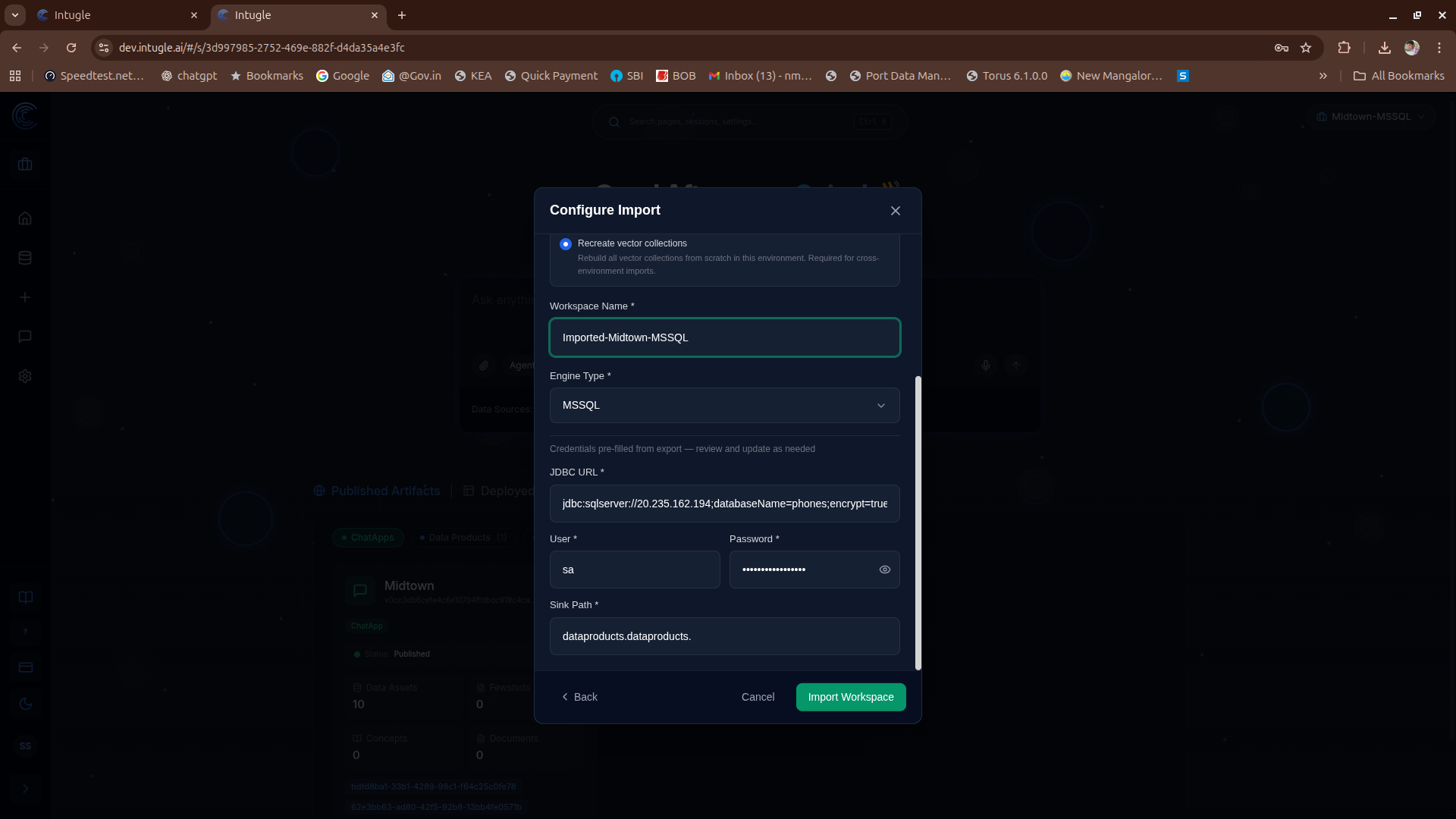
Task: Open the blue S bookmark icon
Action: tap(1183, 76)
